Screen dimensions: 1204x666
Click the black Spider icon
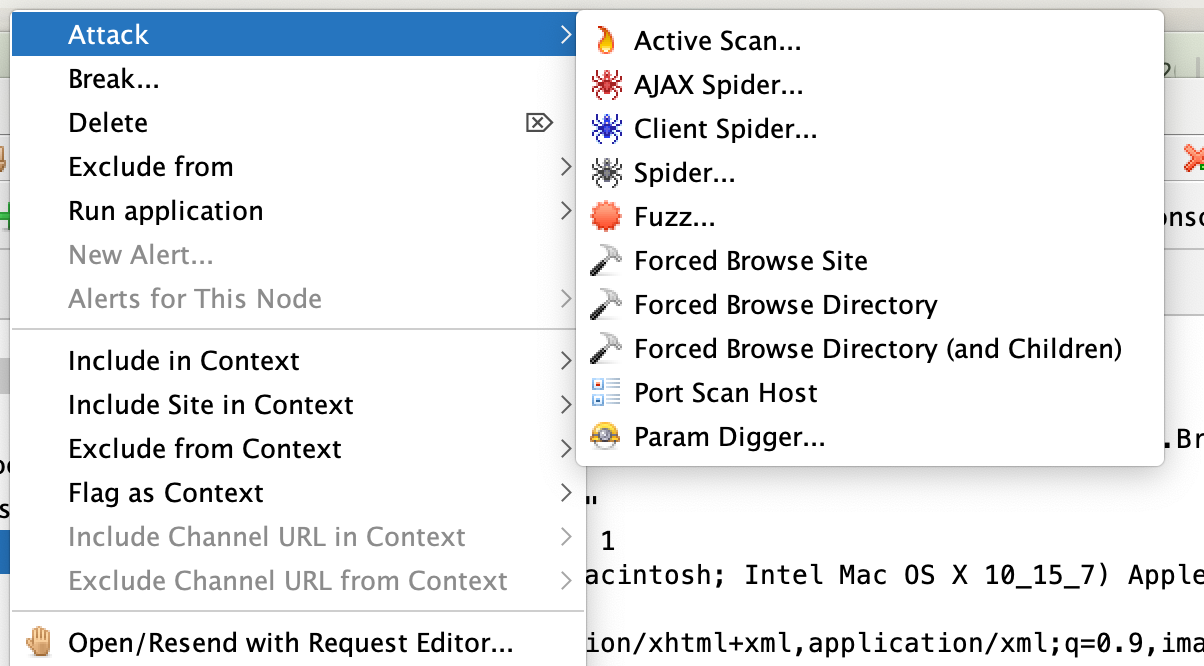[x=606, y=173]
